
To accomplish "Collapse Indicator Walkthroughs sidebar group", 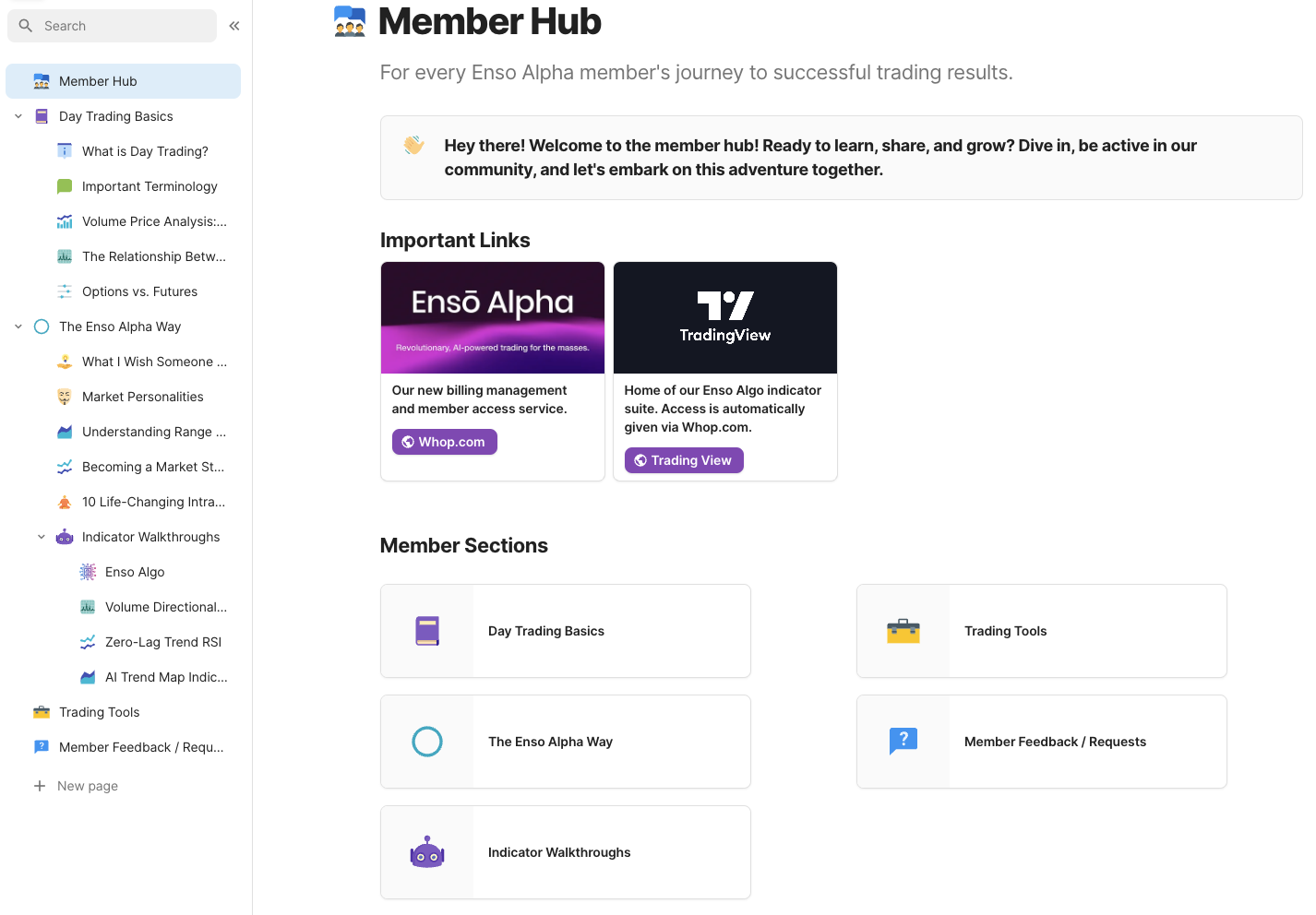I will point(42,537).
